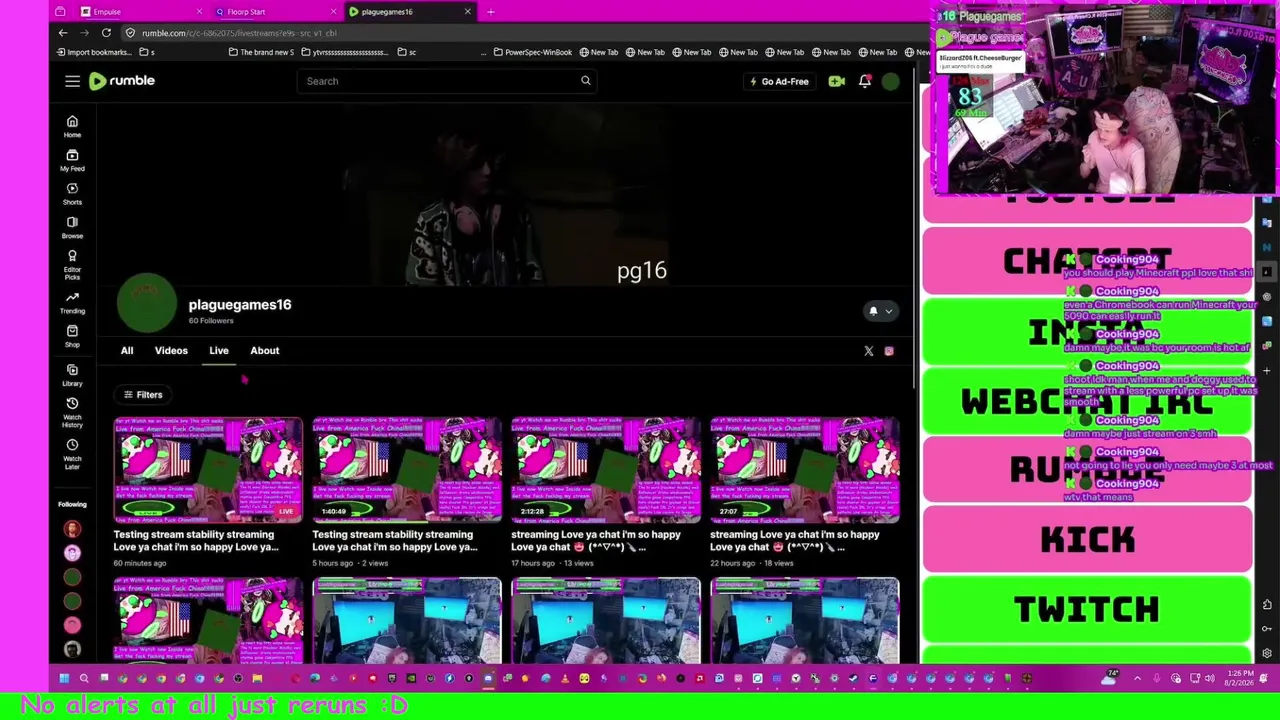1280x720 pixels.
Task: Open the video title posted 60 minutes ago
Action: pos(196,541)
